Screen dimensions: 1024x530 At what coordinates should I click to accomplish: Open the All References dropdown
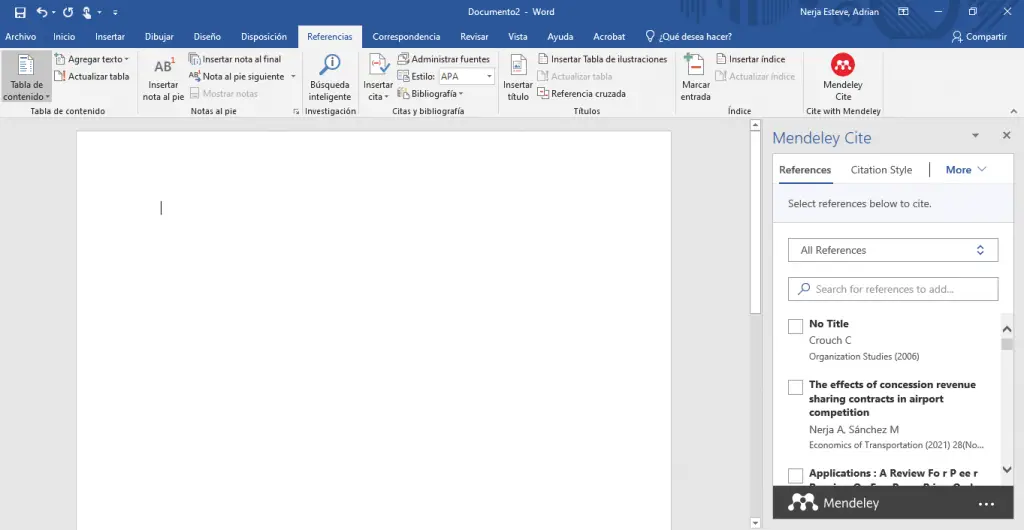point(893,250)
